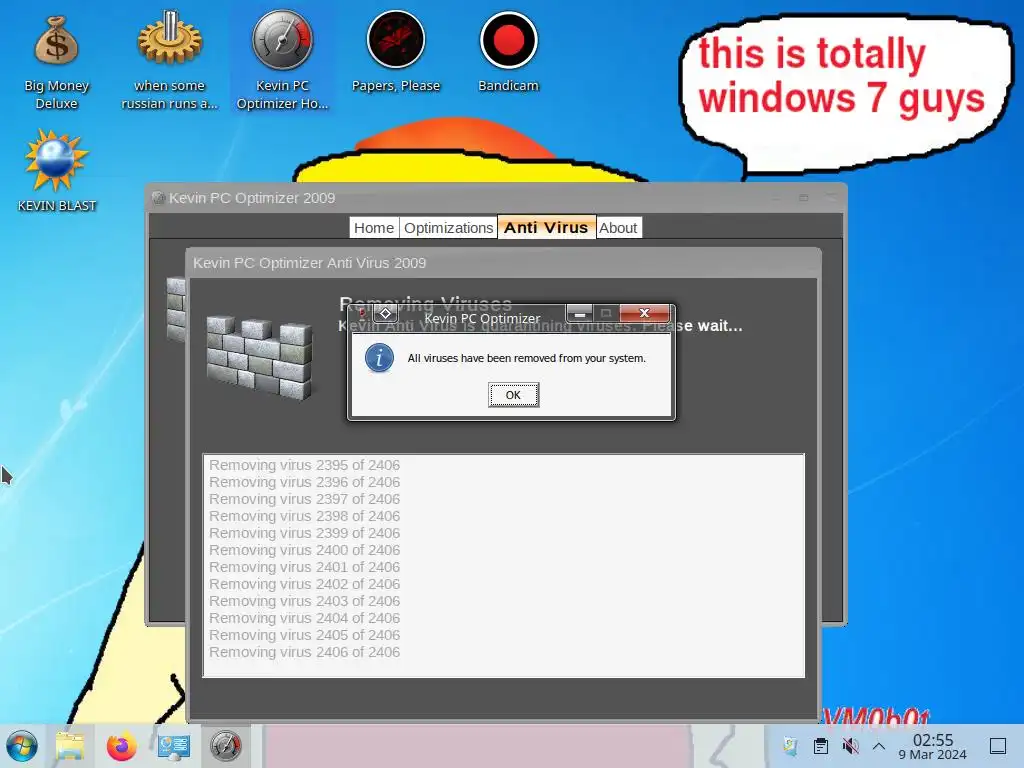Viewport: 1024px width, 768px height.
Task: Click the show desktop button in tray
Action: click(x=998, y=746)
